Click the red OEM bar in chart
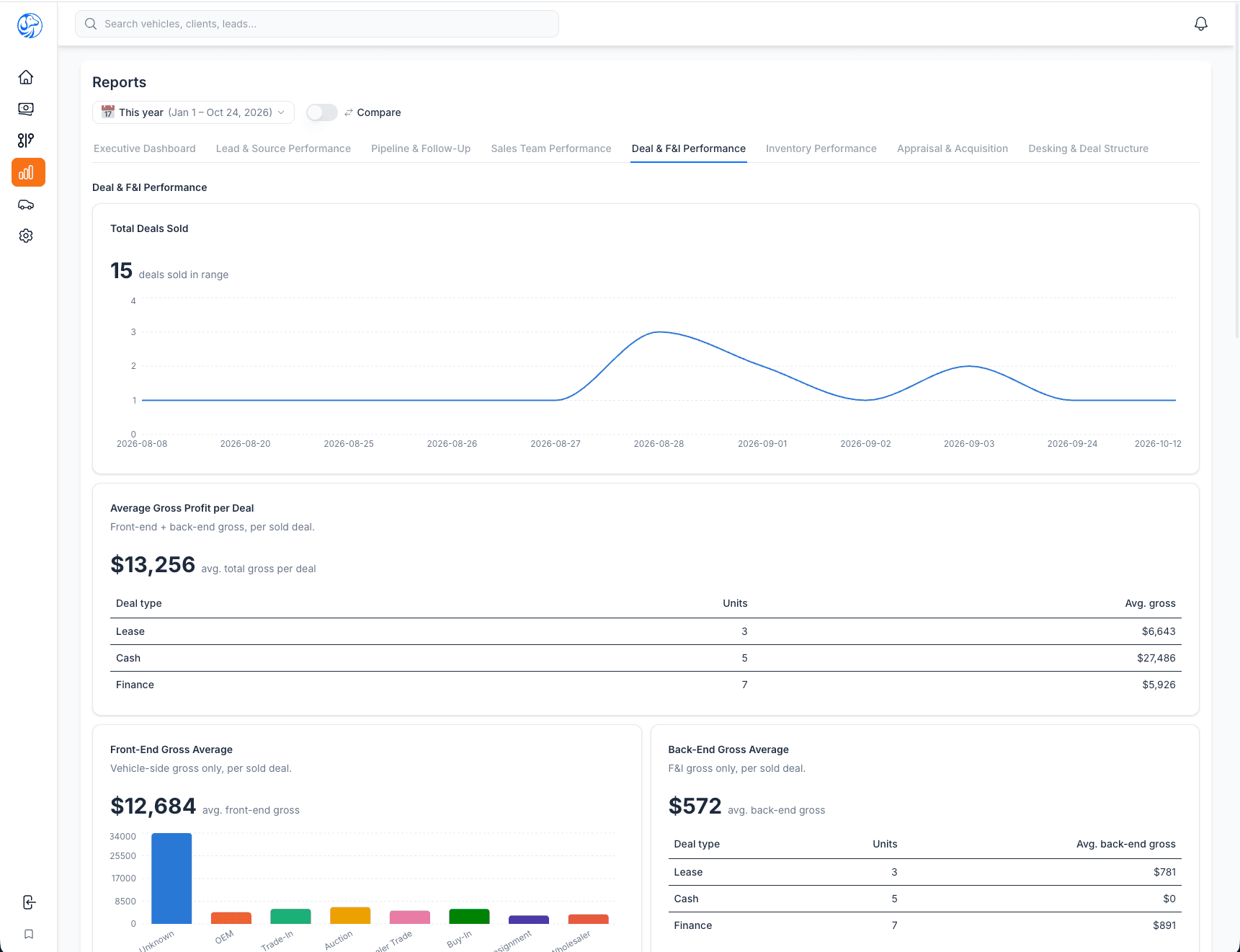Screen dimensions: 1240x952 click(231, 918)
